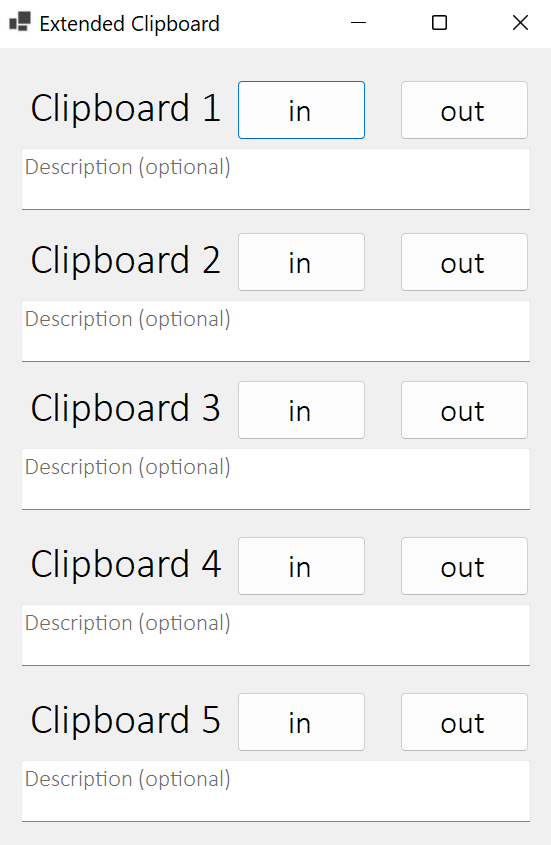Retrieve from Clipboard 5 via out button

(464, 722)
